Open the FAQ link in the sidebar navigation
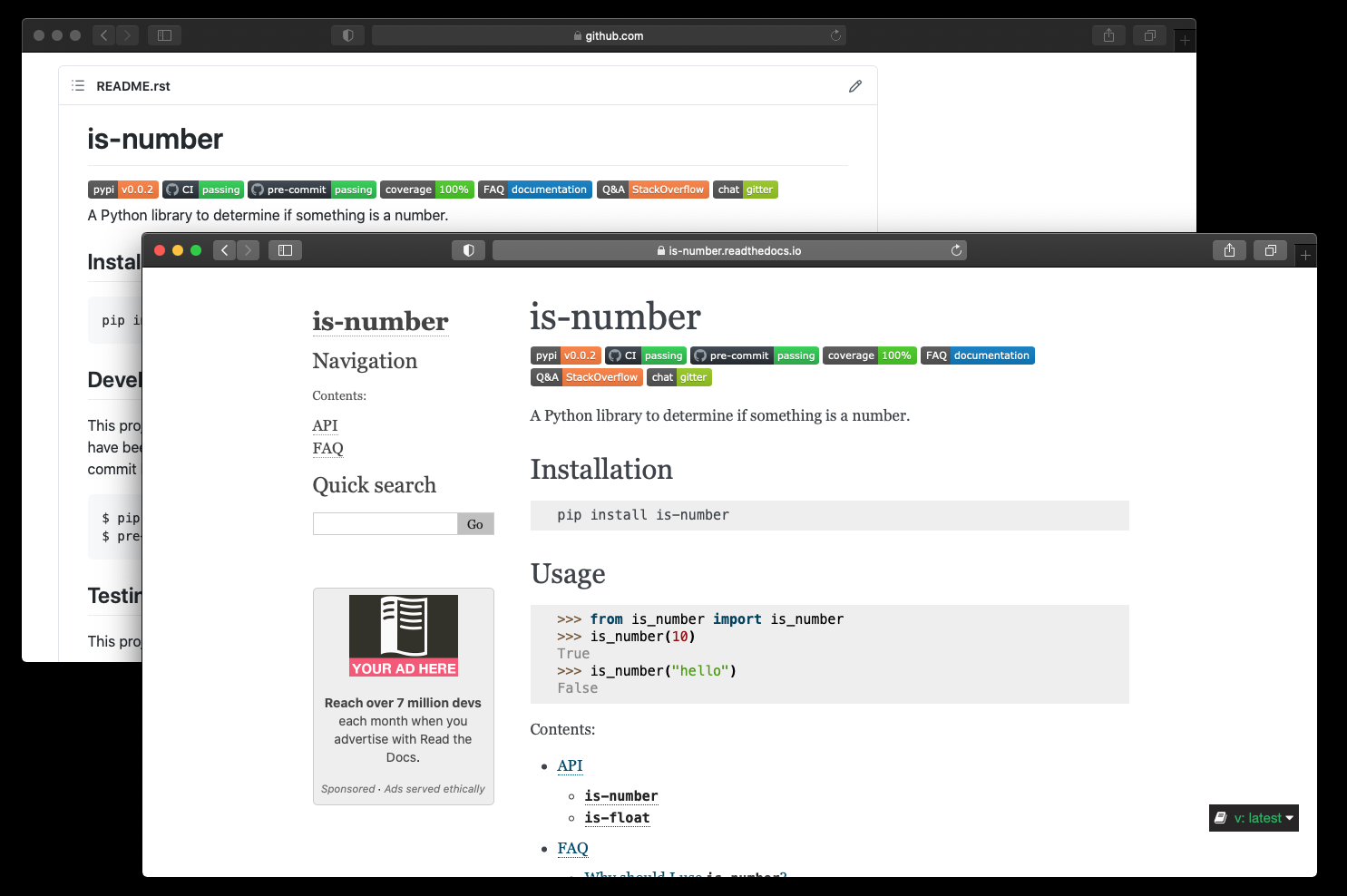The width and height of the screenshot is (1347, 896). pos(327,448)
